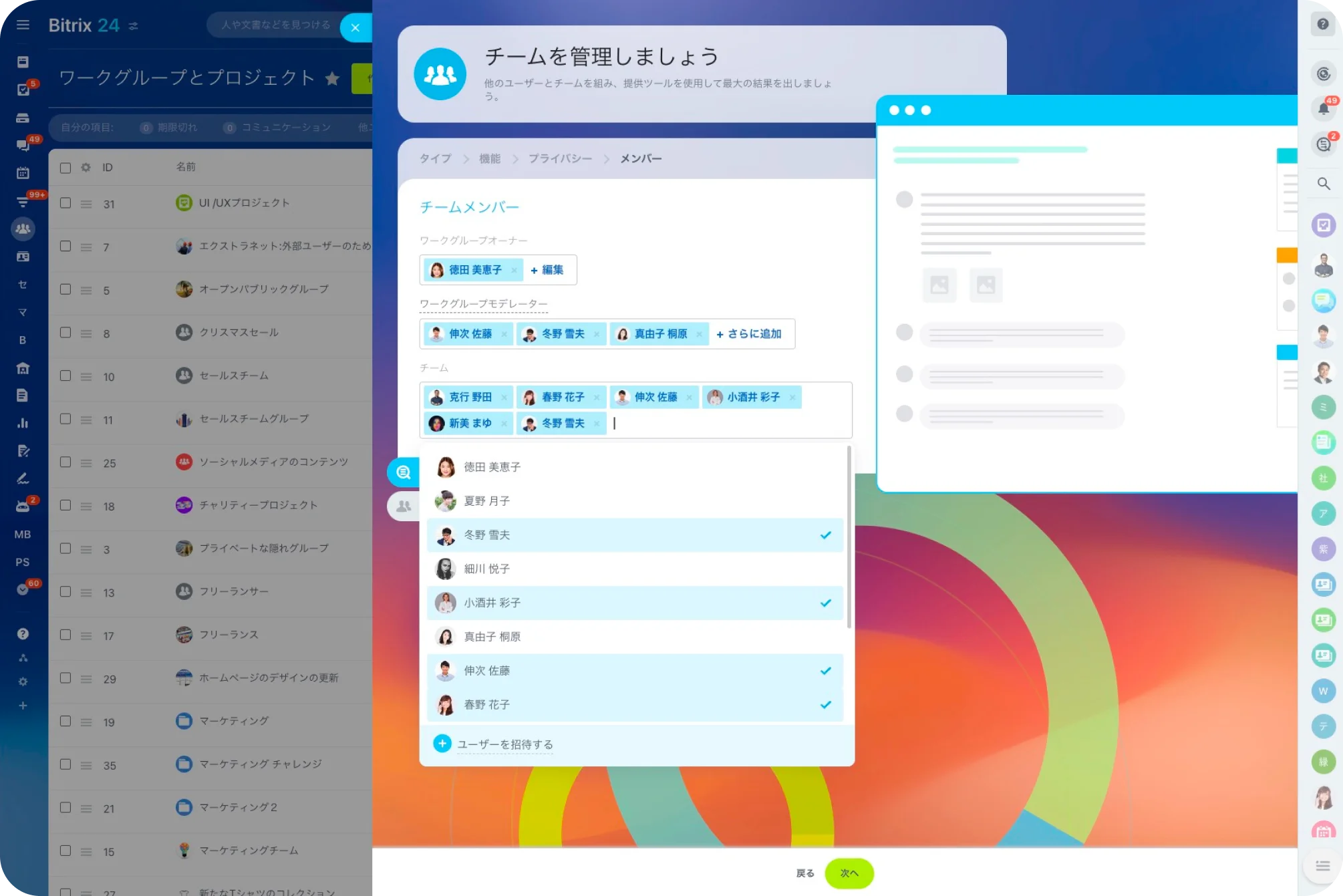
Task: Click + 編集 next to the owner
Action: click(547, 270)
